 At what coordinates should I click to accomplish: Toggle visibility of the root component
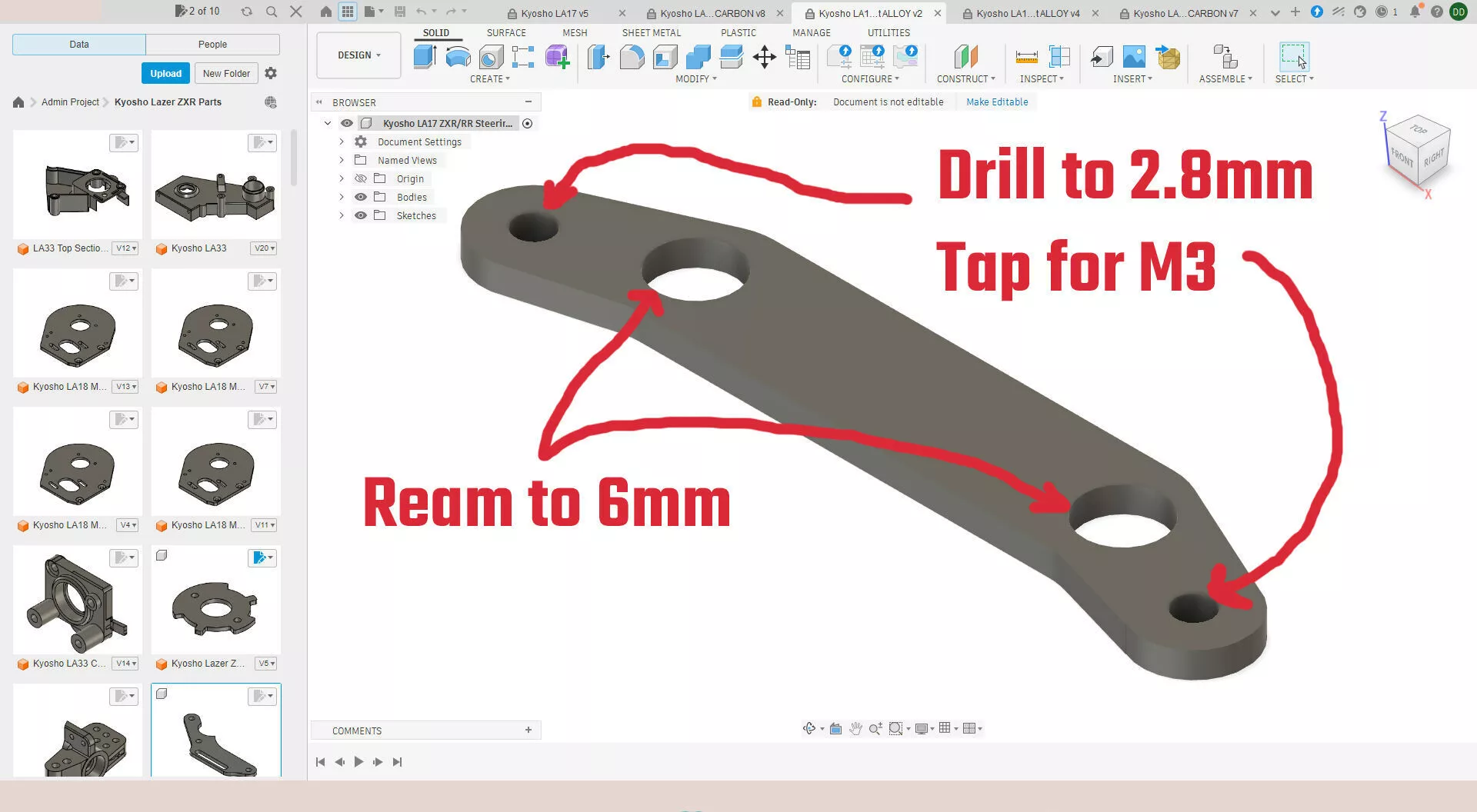[x=347, y=123]
